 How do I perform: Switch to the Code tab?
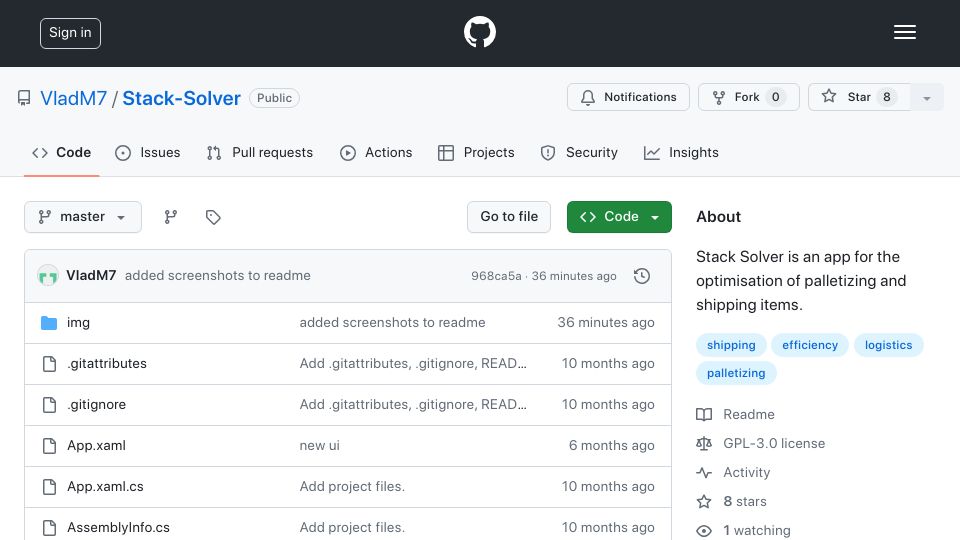coord(61,152)
